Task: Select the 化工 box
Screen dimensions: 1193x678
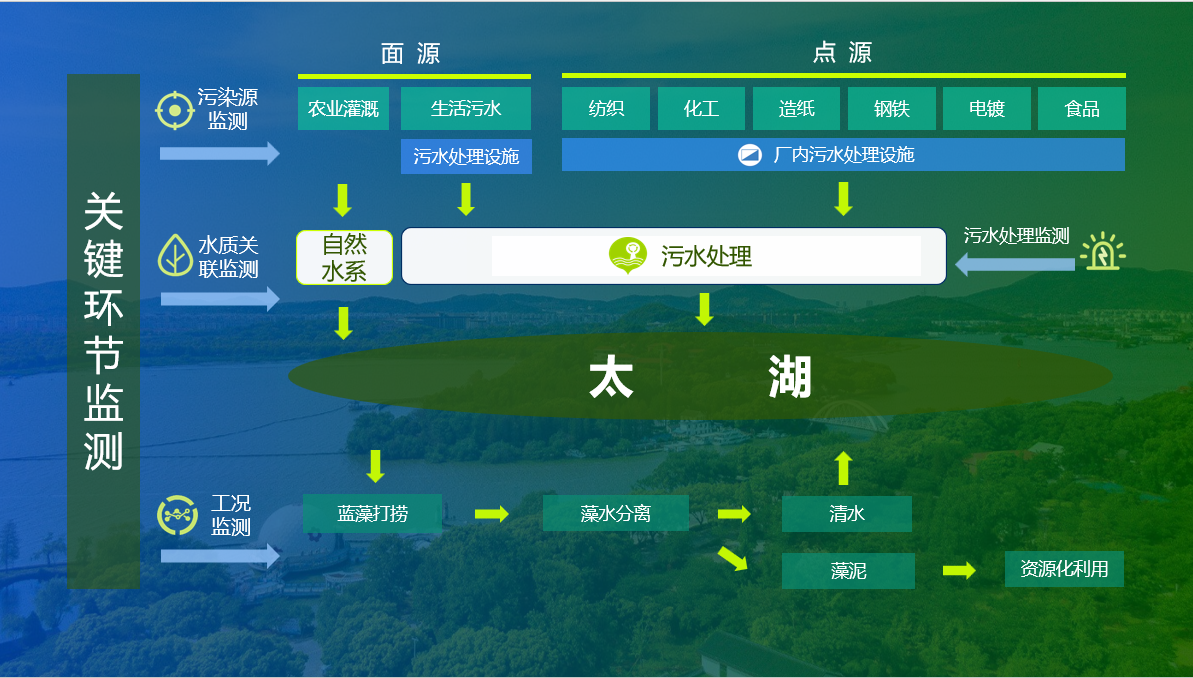Action: point(701,109)
